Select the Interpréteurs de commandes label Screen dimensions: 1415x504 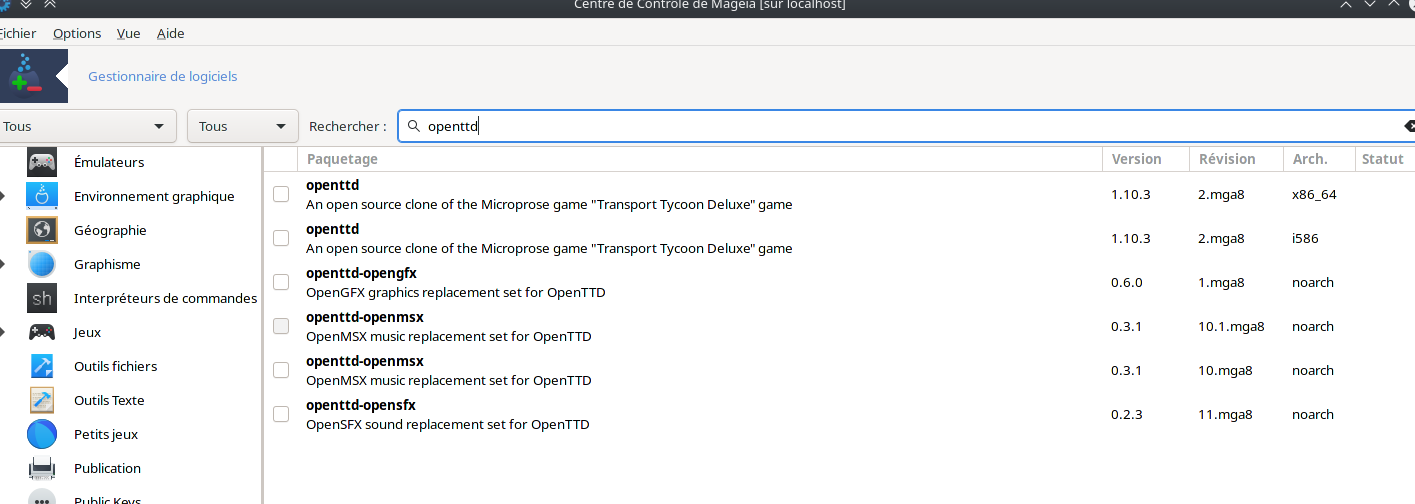tap(165, 298)
